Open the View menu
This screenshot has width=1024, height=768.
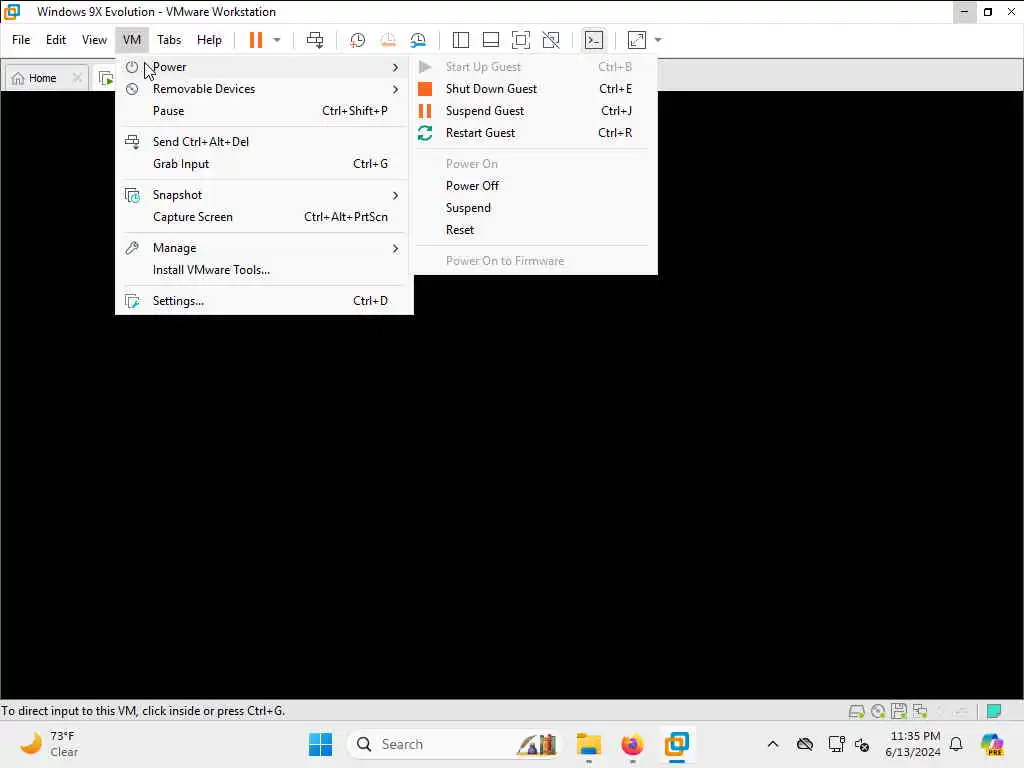[94, 40]
